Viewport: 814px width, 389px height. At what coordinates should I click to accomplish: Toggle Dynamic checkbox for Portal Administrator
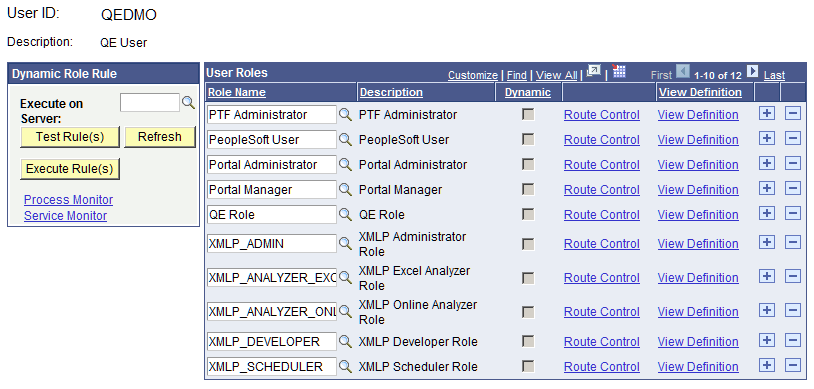[528, 164]
